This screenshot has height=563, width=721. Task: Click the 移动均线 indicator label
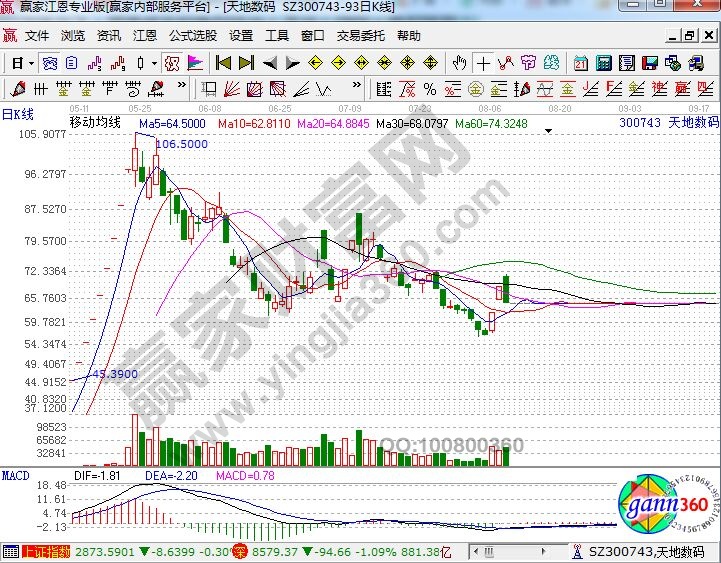point(94,123)
